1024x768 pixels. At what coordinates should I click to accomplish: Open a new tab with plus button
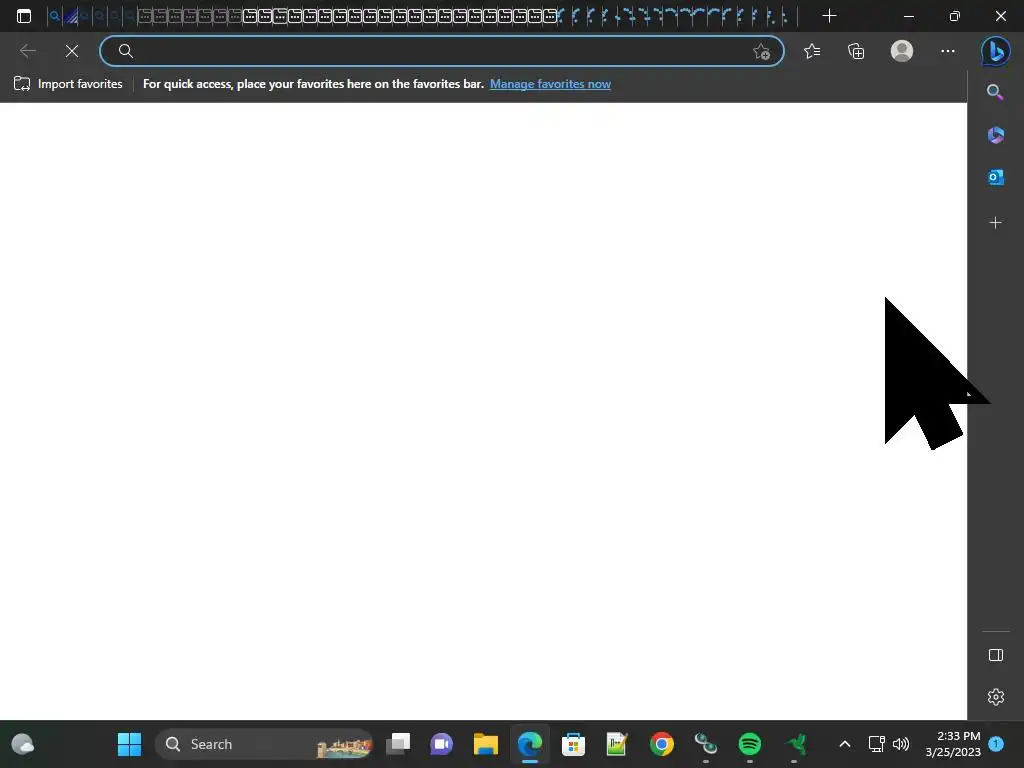(829, 16)
